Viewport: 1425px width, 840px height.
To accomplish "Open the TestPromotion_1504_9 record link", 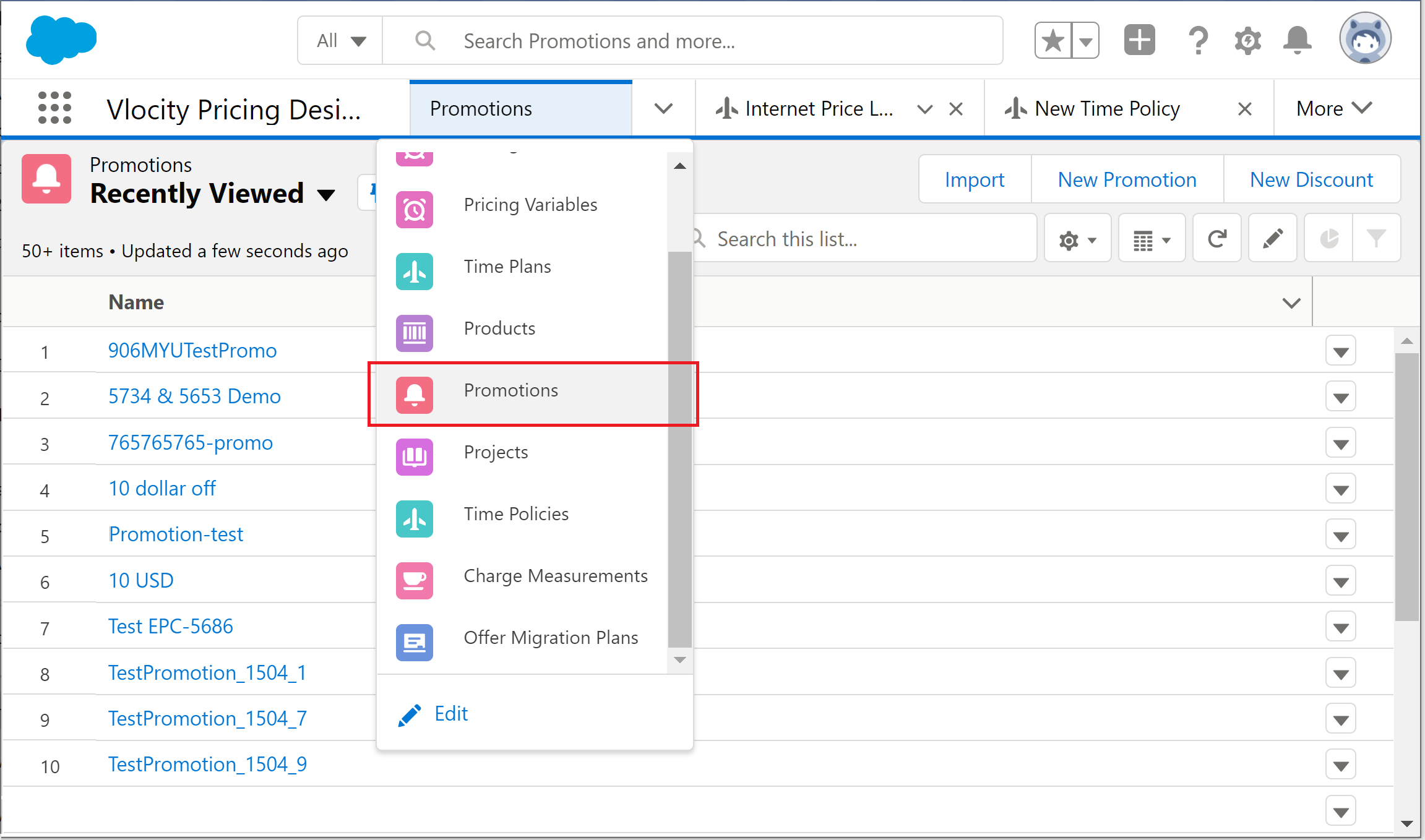I will pyautogui.click(x=207, y=764).
